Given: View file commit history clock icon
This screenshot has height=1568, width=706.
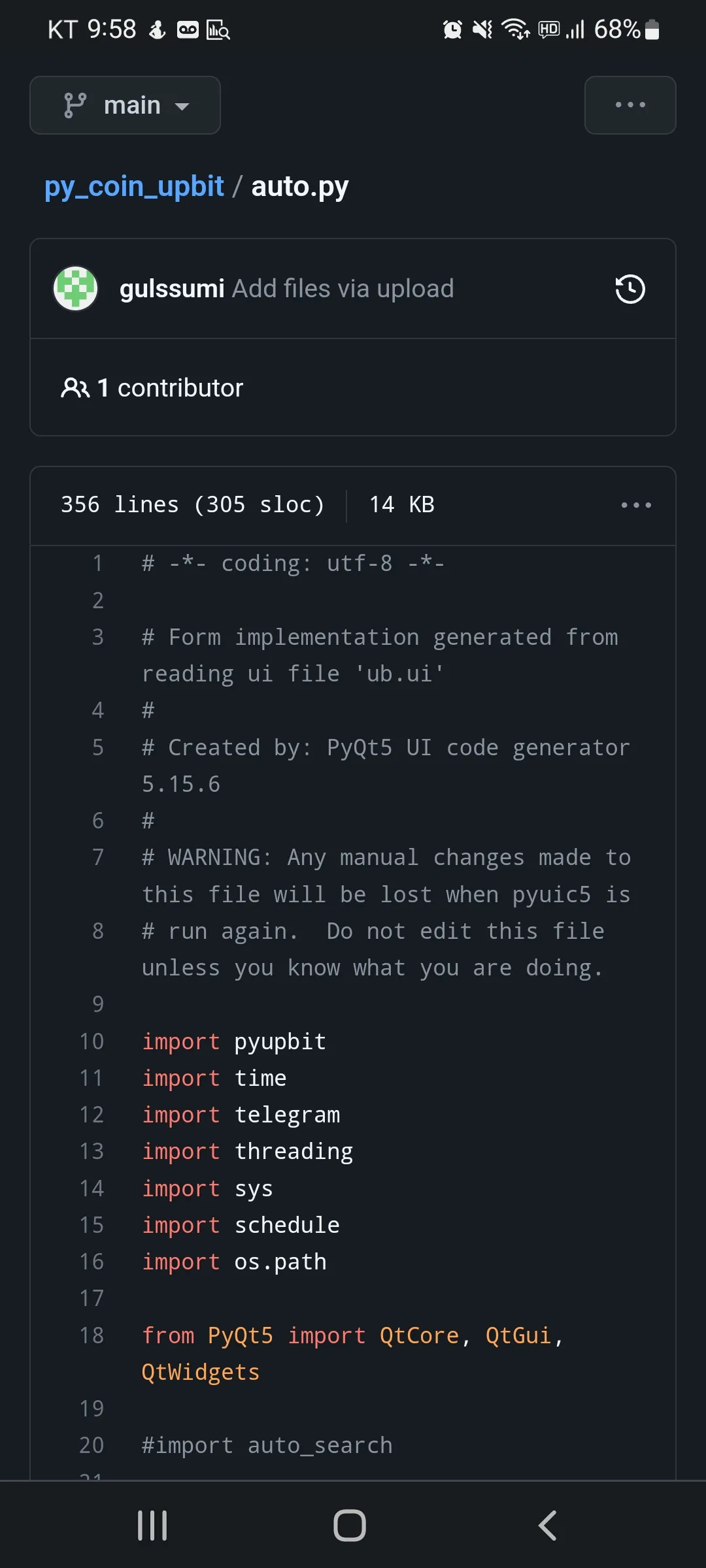Looking at the screenshot, I should coord(630,289).
